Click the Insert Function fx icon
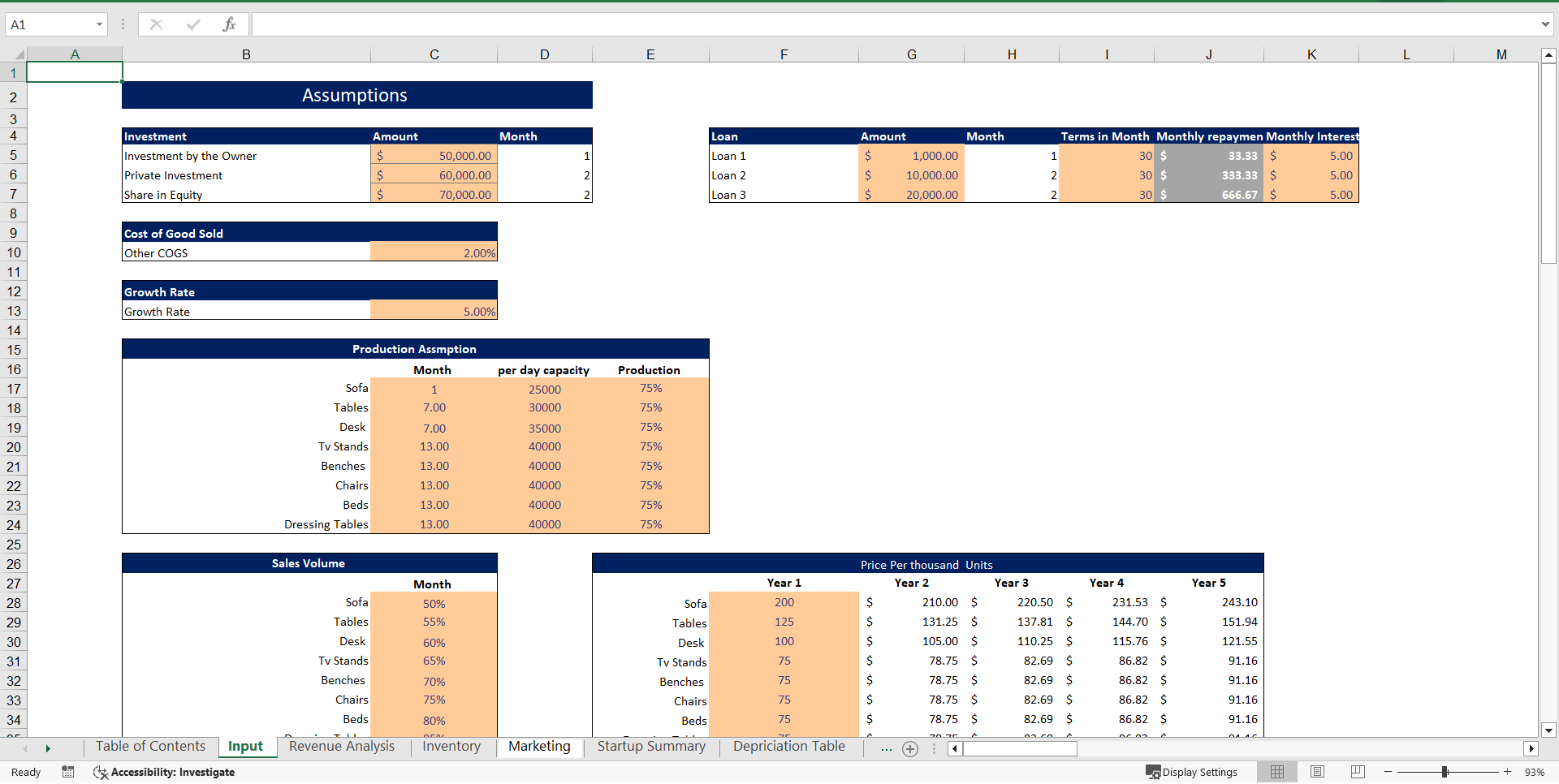 [230, 24]
